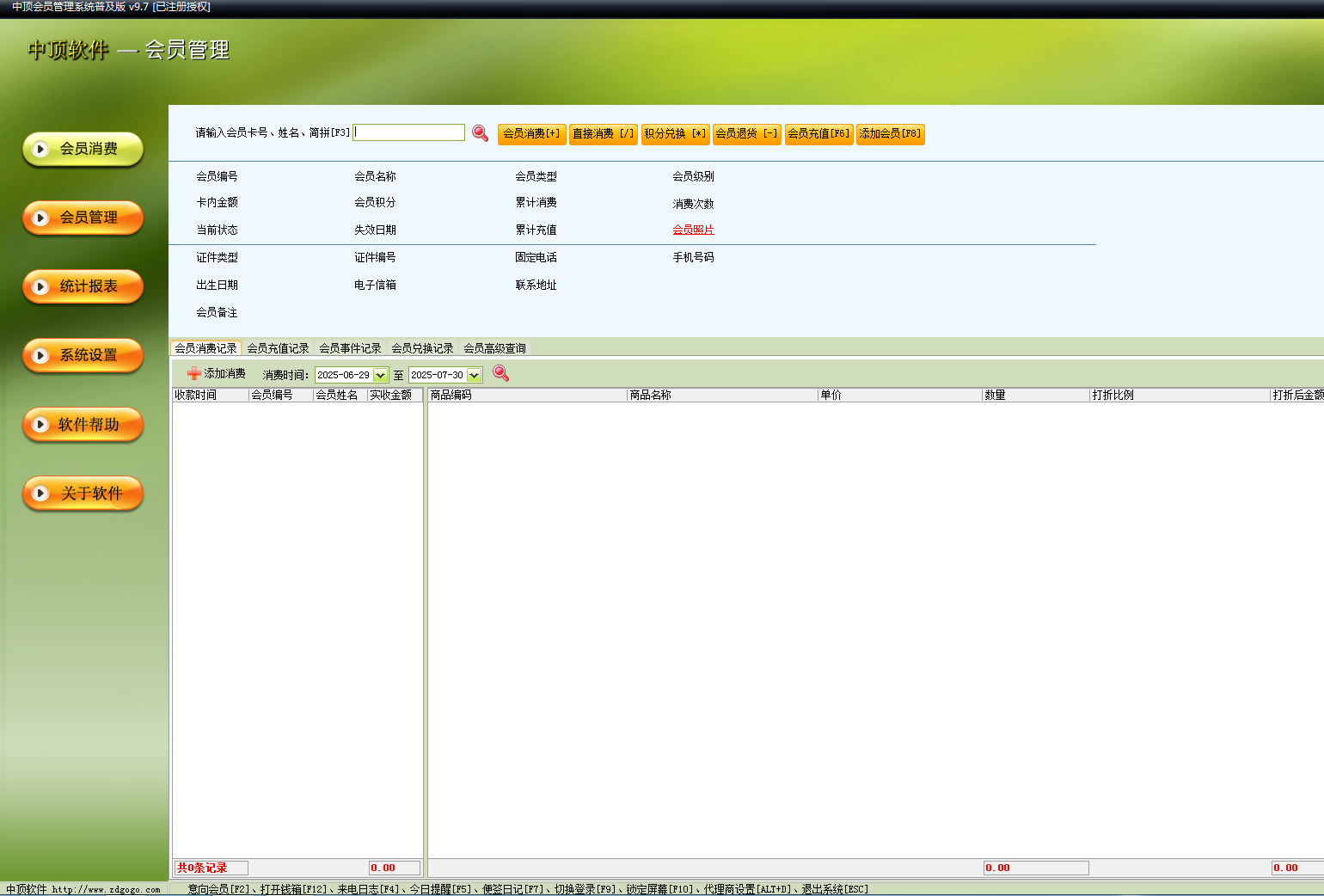Sort by the 商品名称 column header
Image resolution: width=1324 pixels, height=896 pixels.
coord(650,395)
